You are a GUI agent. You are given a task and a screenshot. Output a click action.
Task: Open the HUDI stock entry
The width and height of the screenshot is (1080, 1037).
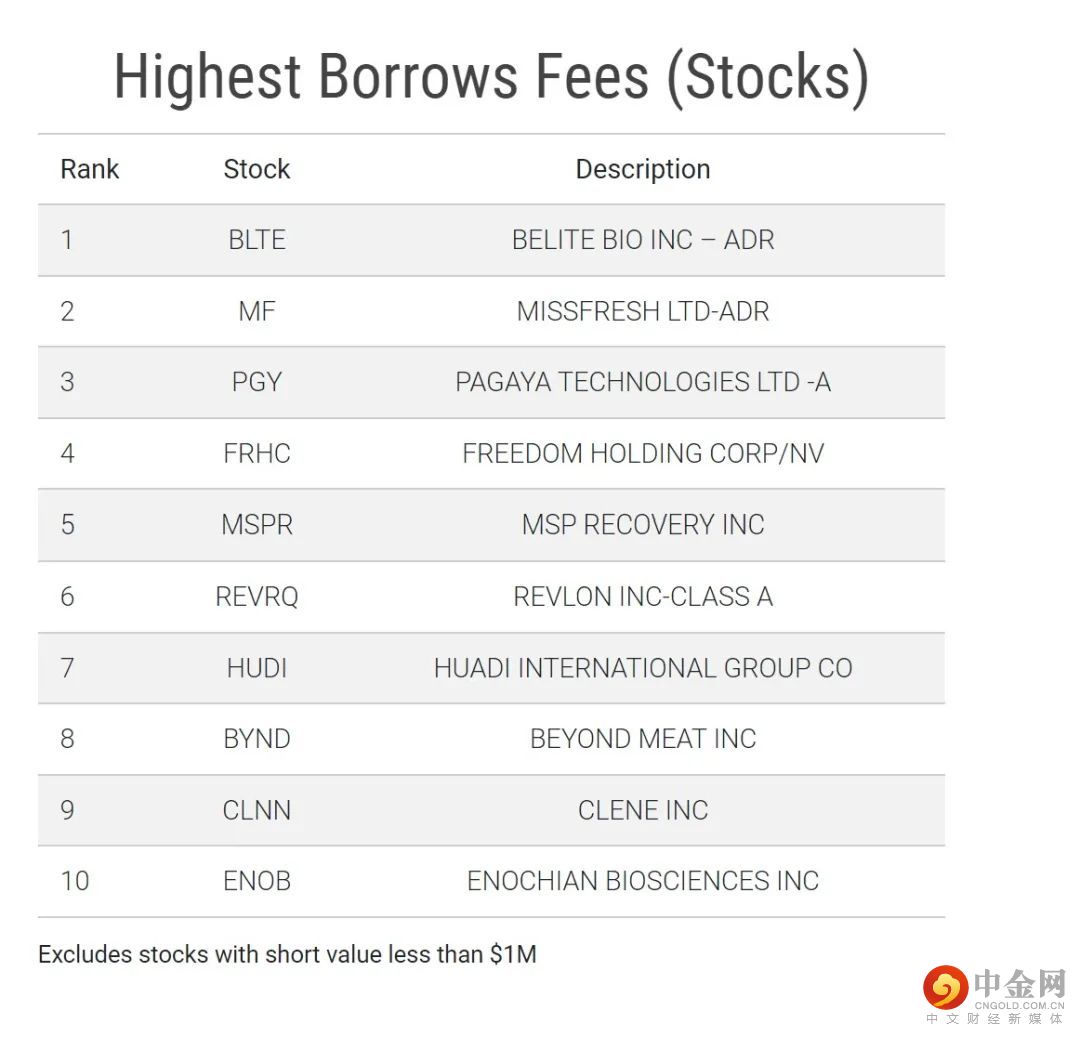[257, 668]
